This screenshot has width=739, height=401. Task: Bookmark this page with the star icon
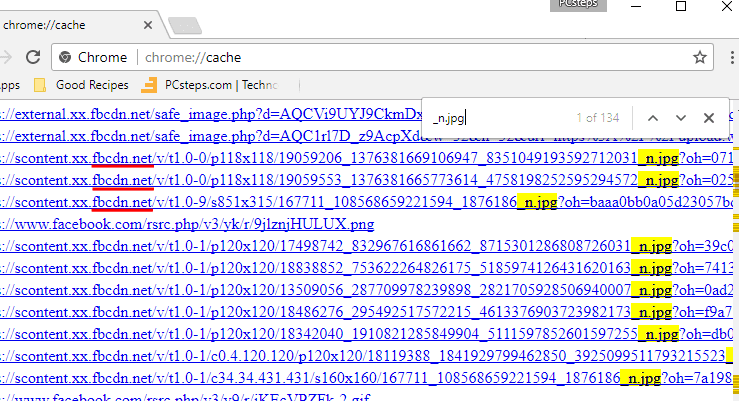click(700, 57)
